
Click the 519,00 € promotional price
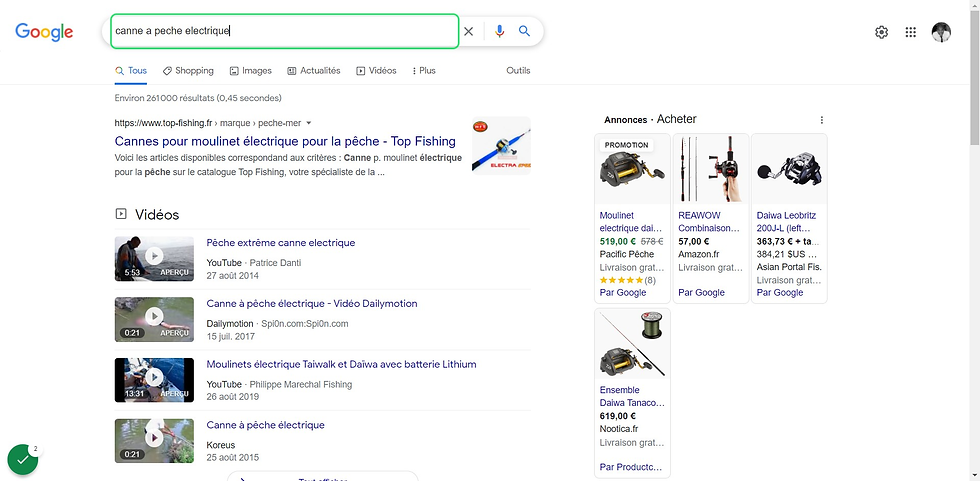[x=616, y=241]
